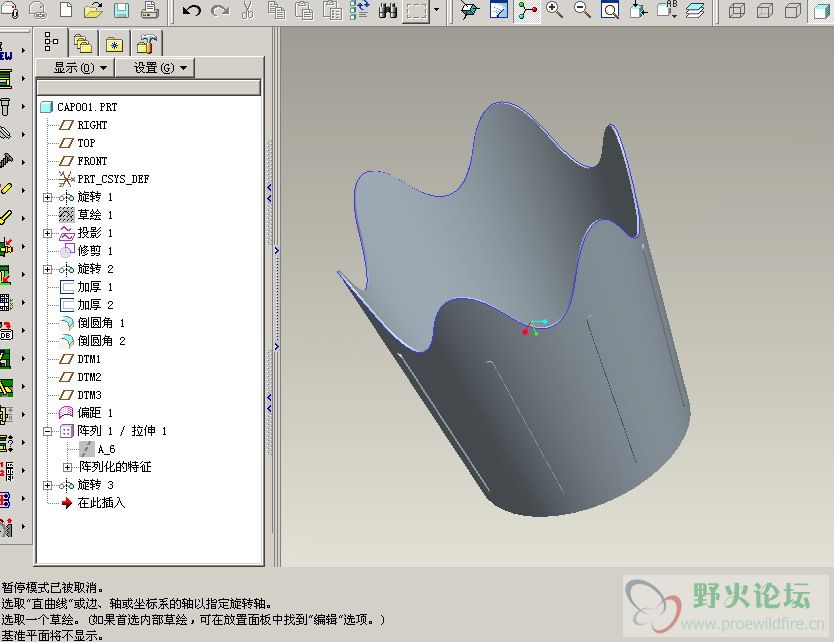Click the Reorient view icon
Screen dimensions: 834x642
639,10
